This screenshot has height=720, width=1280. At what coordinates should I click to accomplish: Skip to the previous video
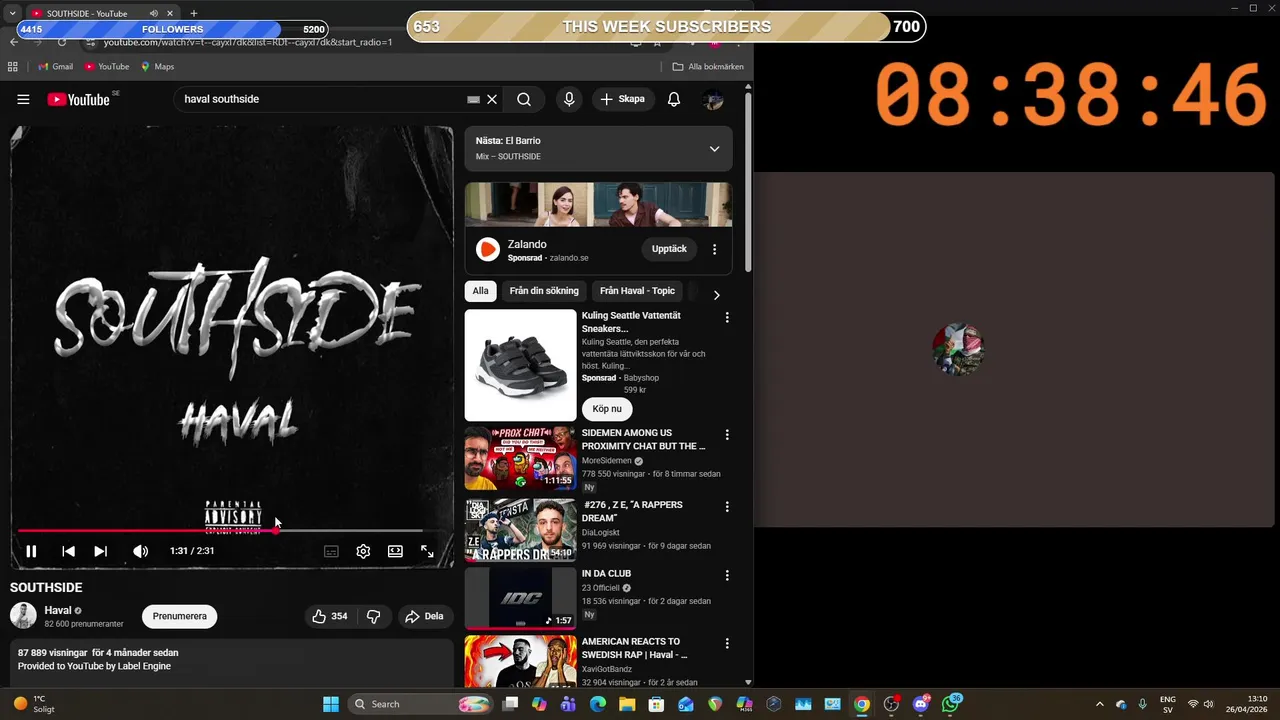(68, 551)
